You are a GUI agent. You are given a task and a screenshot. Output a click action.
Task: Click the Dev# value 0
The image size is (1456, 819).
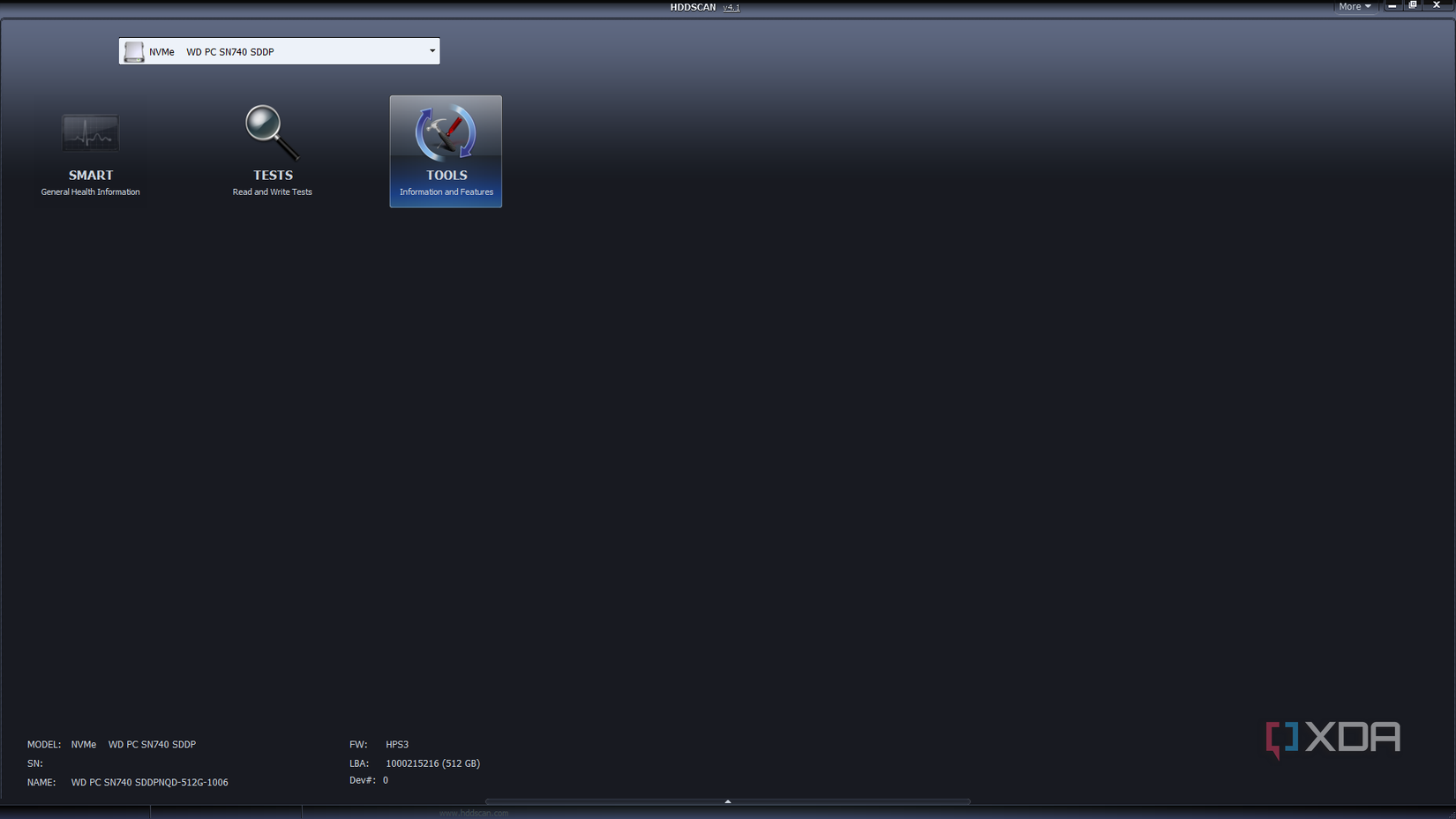pos(386,780)
